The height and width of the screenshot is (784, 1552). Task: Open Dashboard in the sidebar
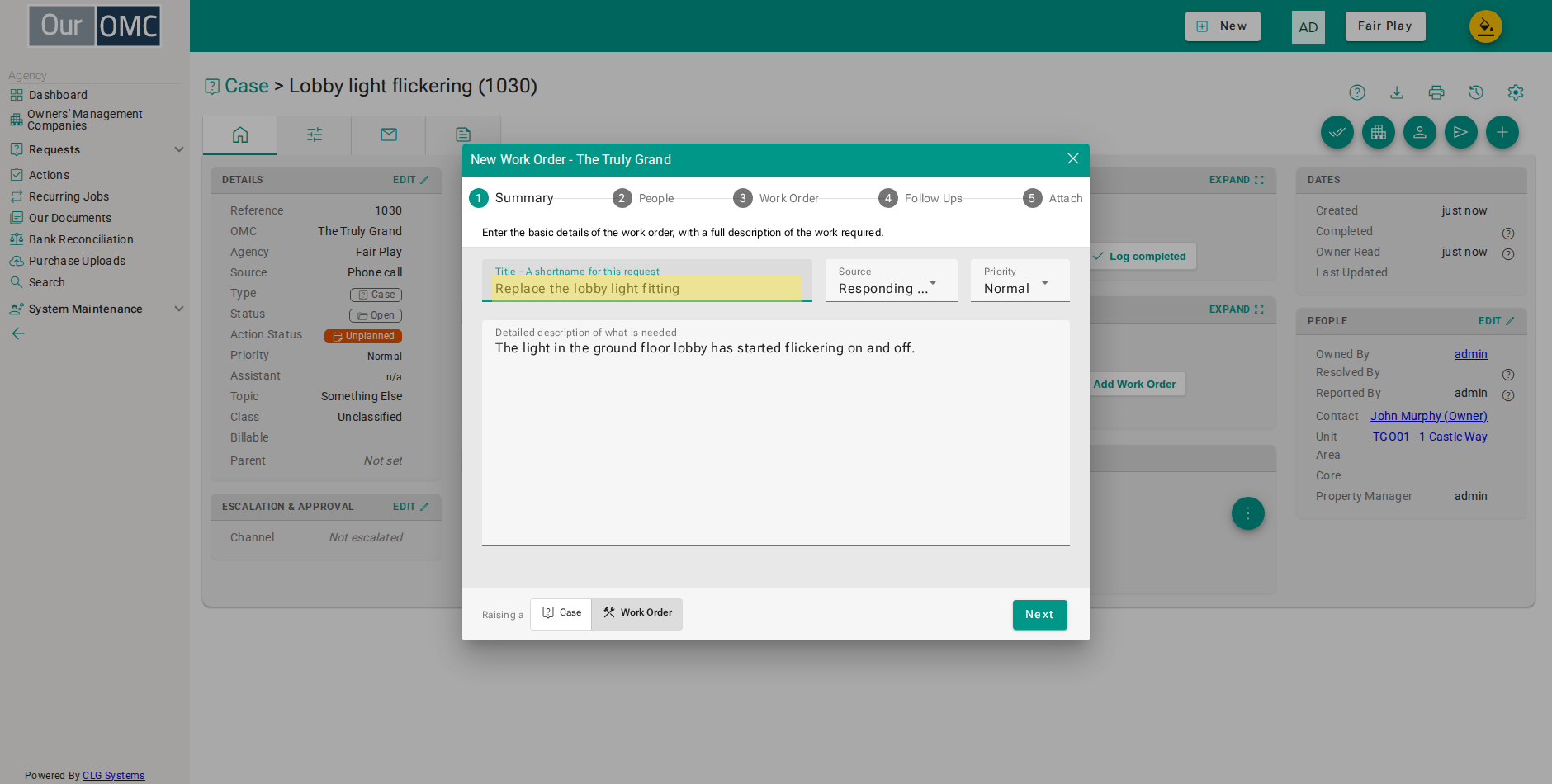click(58, 95)
